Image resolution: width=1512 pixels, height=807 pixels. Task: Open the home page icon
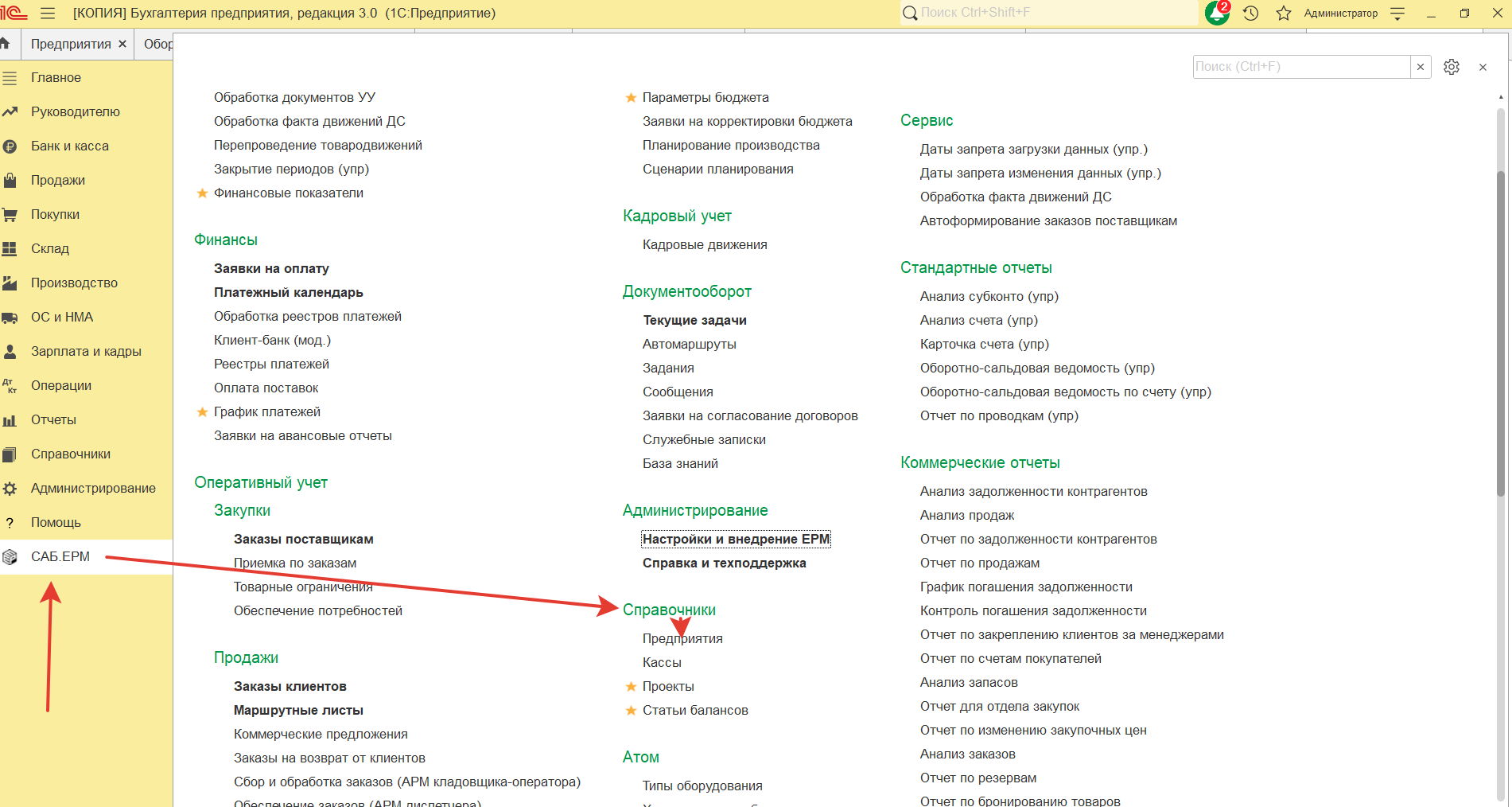(5, 44)
